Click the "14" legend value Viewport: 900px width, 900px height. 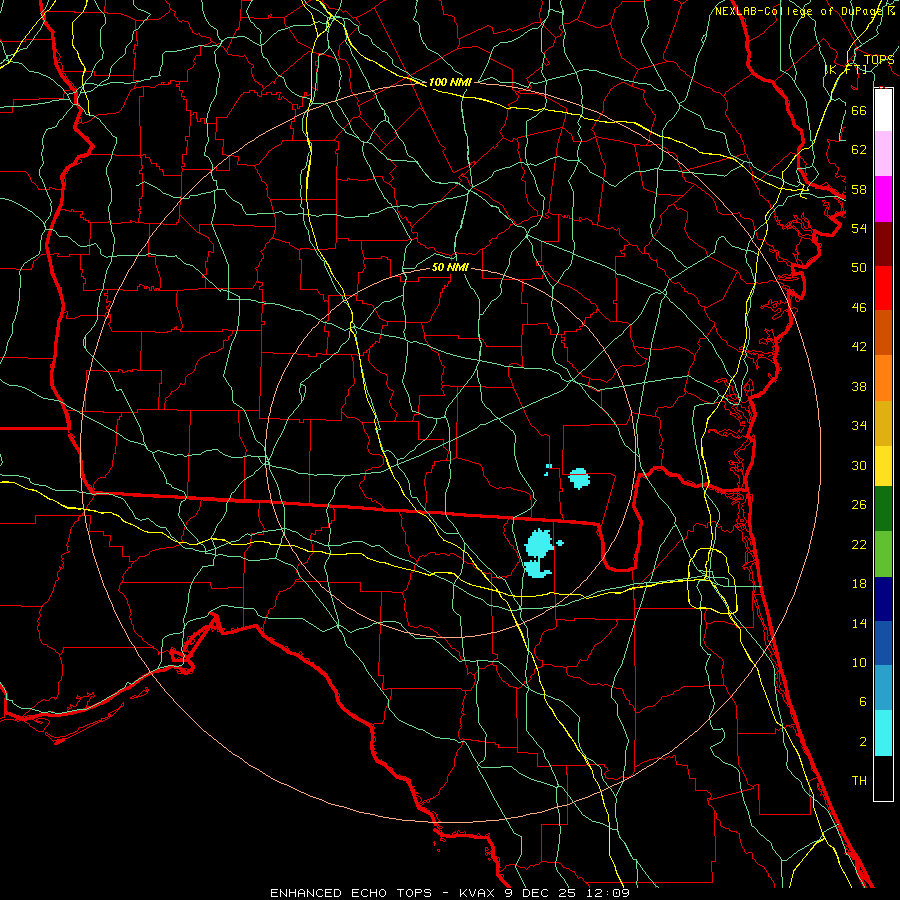click(859, 623)
